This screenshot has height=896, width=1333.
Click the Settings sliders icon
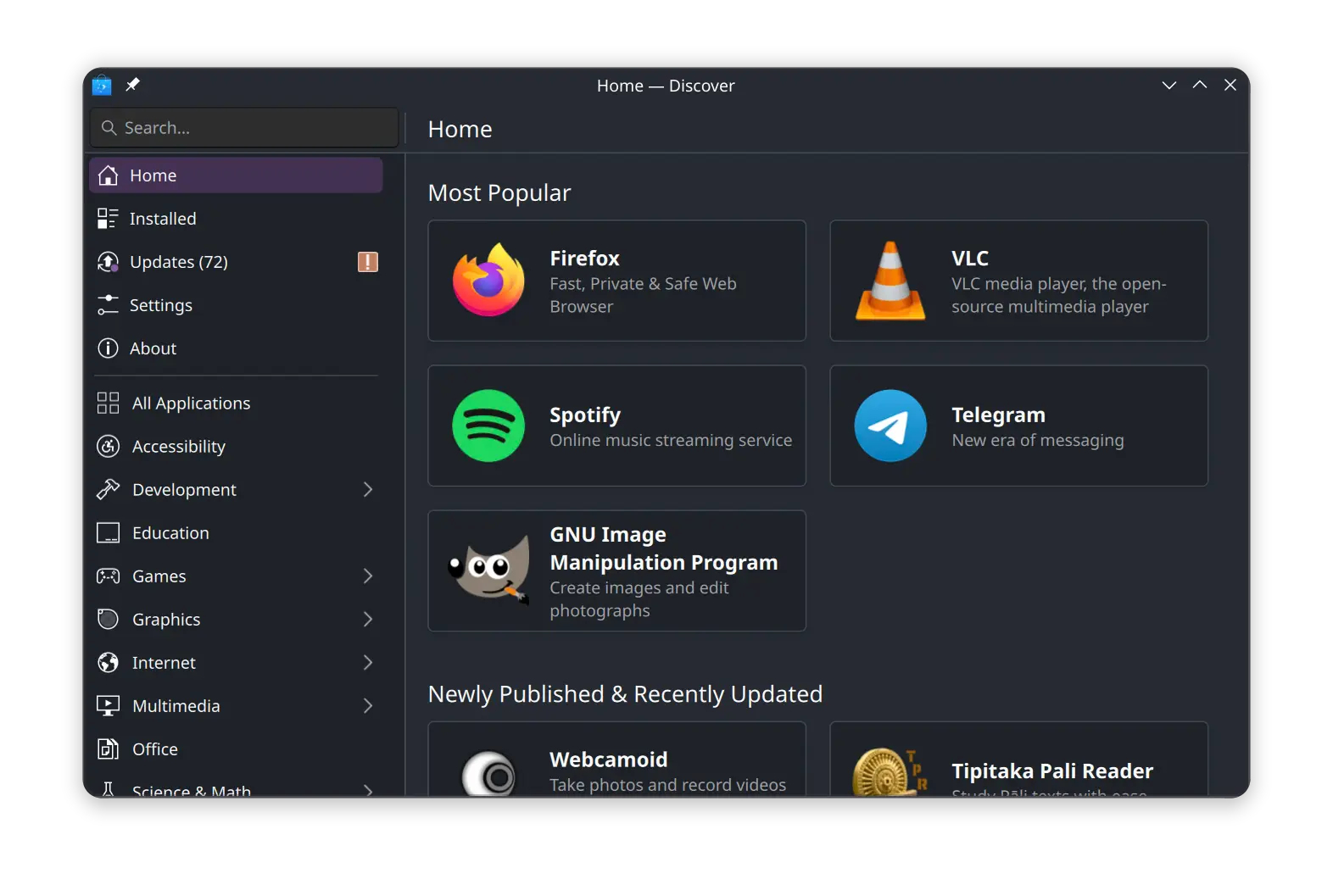pyautogui.click(x=108, y=305)
